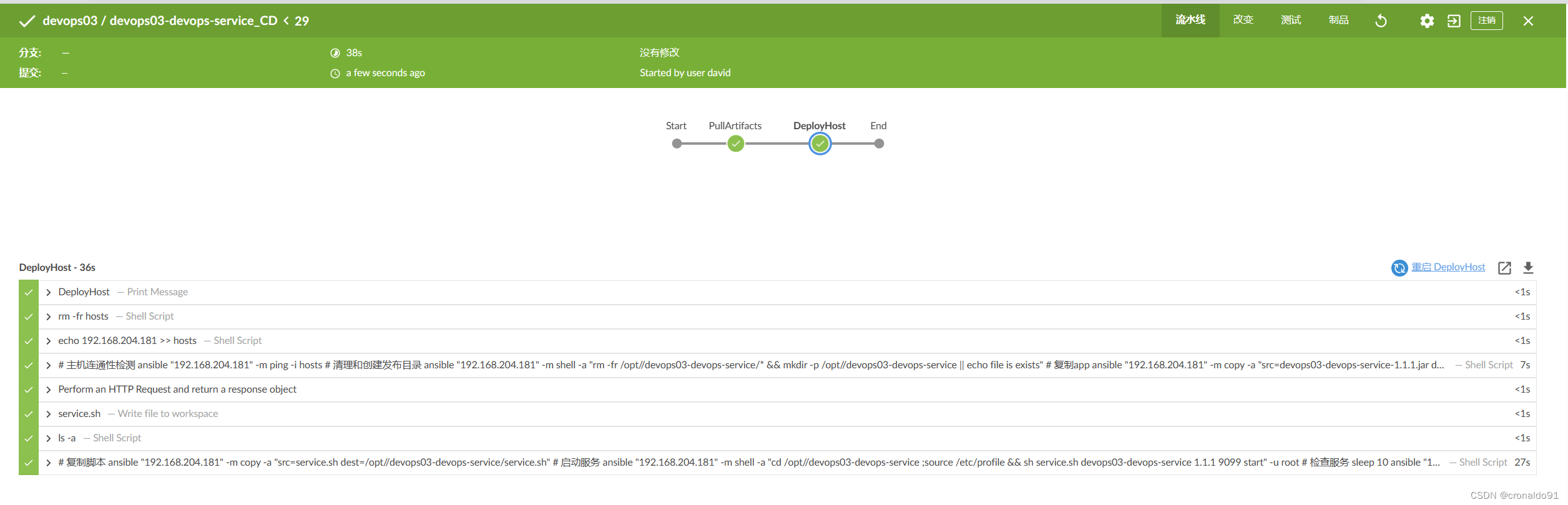
Task: Click the restart stage circular arrow icon
Action: click(x=1399, y=268)
